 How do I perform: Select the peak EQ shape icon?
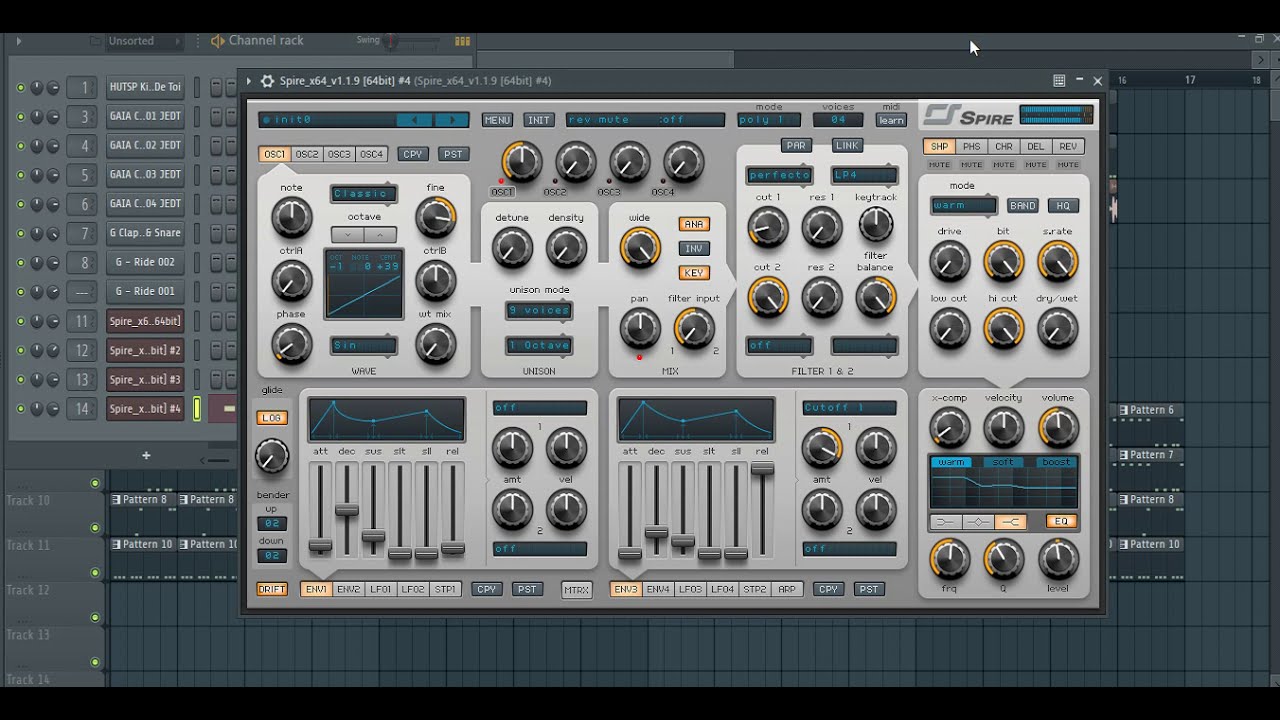[x=978, y=522]
